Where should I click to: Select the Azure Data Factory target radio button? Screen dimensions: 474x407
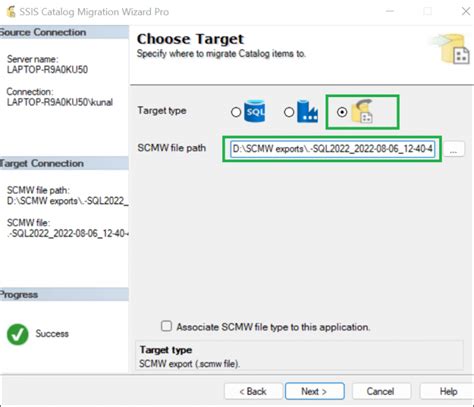coord(289,112)
